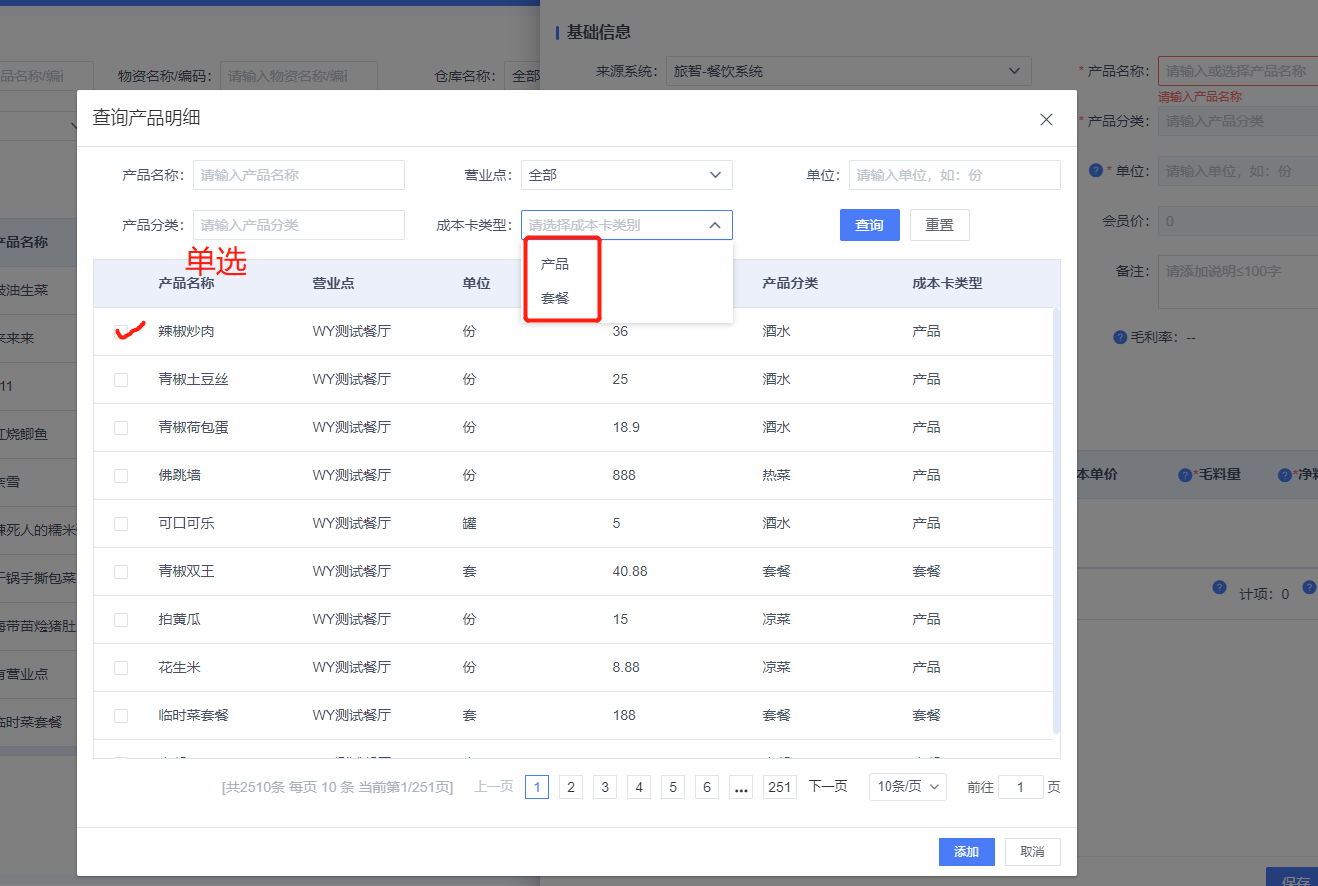Click the 查询 search button
The height and width of the screenshot is (886, 1318).
coord(869,225)
